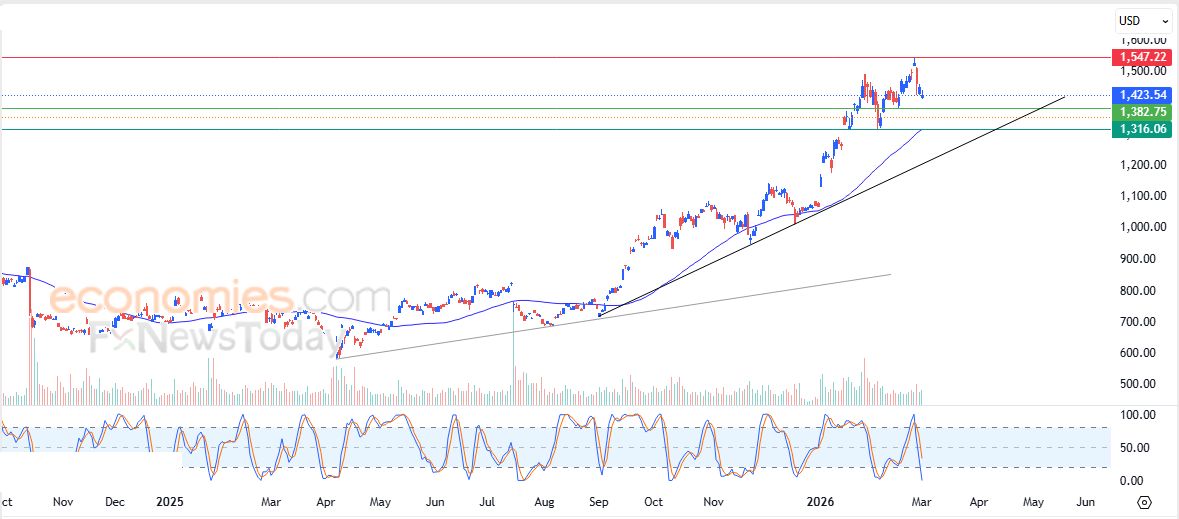The image size is (1179, 519).
Task: Click the 500.00 price scale value
Action: coord(1141,384)
